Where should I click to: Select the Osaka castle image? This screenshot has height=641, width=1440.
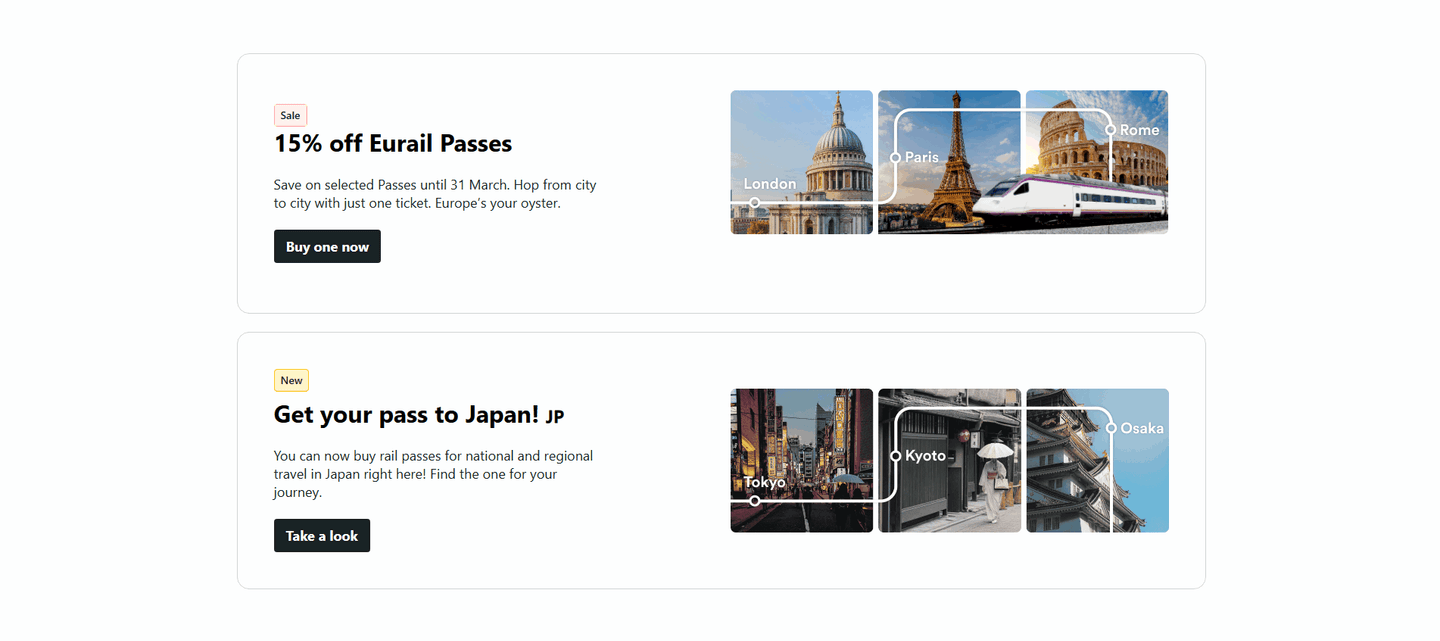coord(1097,460)
